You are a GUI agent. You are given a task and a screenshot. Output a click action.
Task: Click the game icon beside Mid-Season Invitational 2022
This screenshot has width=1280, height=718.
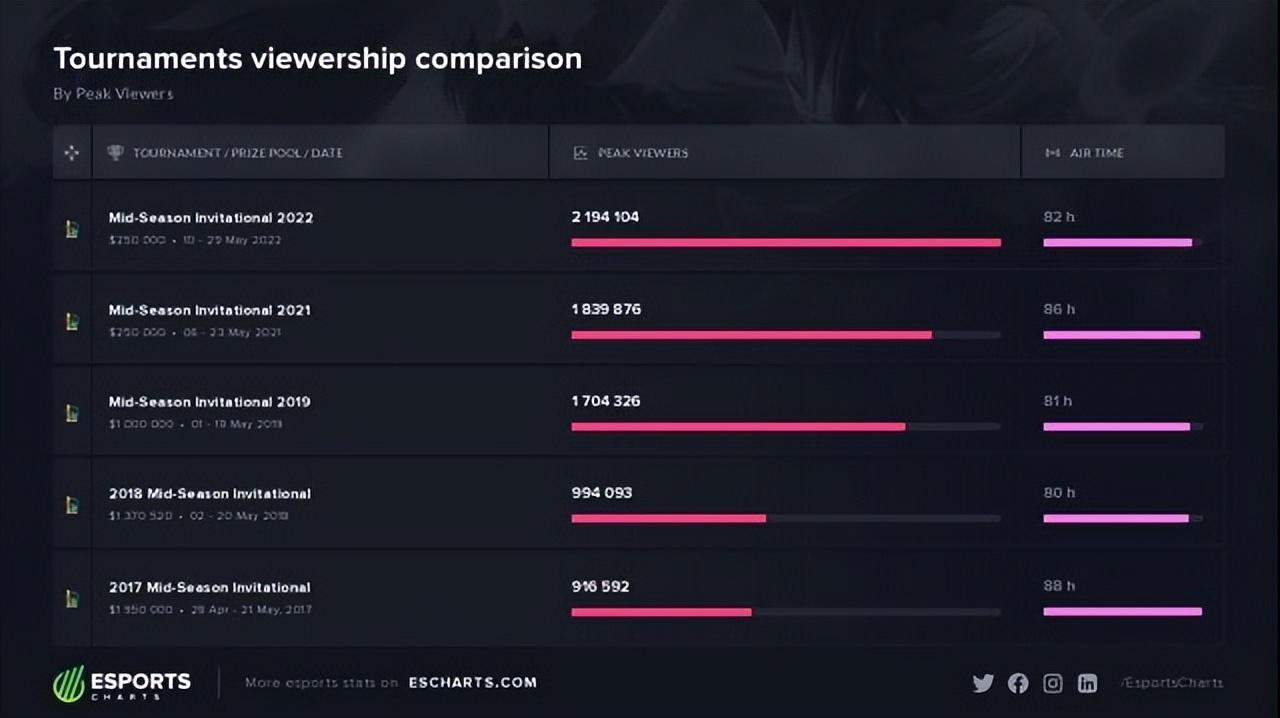pyautogui.click(x=72, y=229)
